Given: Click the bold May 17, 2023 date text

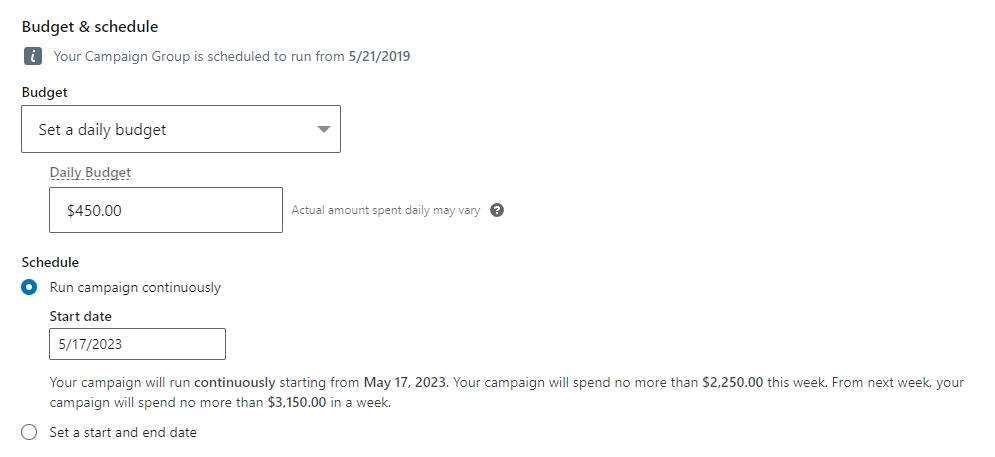Looking at the screenshot, I should [x=405, y=383].
